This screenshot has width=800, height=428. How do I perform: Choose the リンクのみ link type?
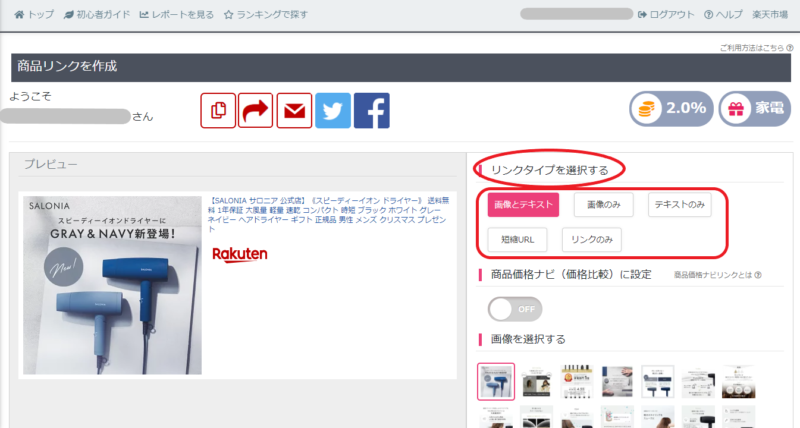[x=592, y=240]
